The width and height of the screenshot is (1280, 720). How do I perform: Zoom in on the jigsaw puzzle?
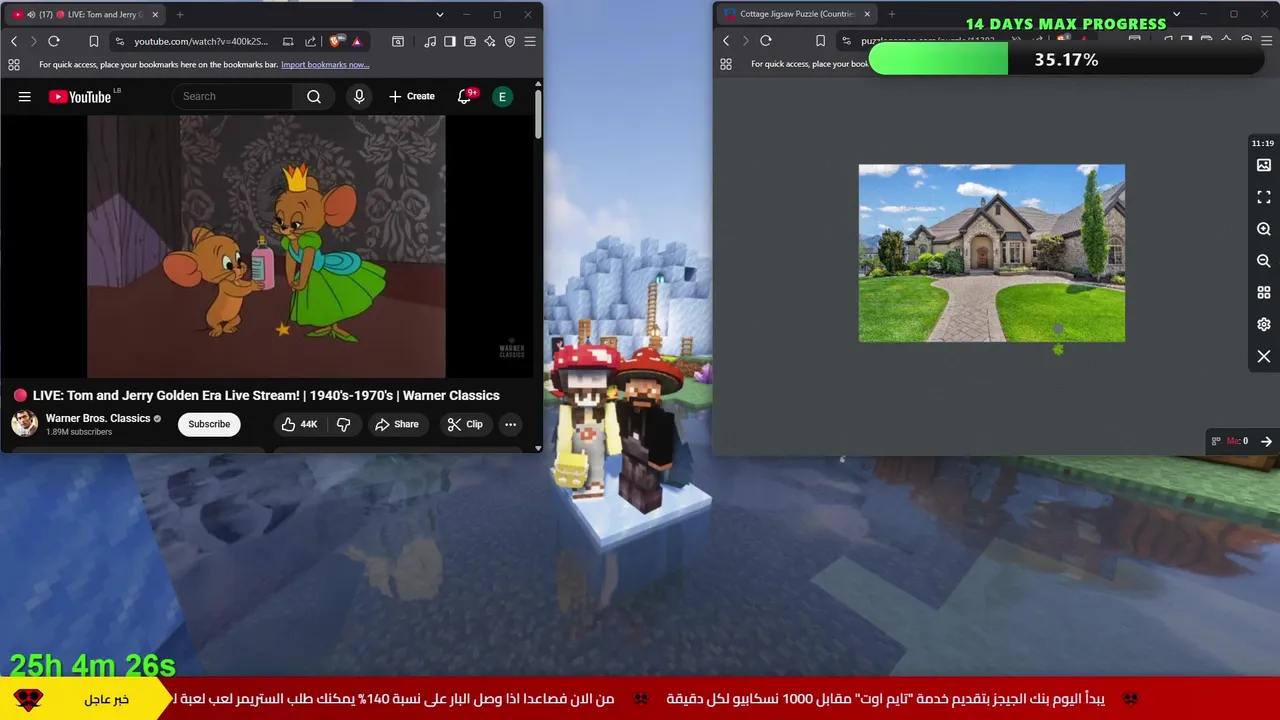tap(1264, 229)
